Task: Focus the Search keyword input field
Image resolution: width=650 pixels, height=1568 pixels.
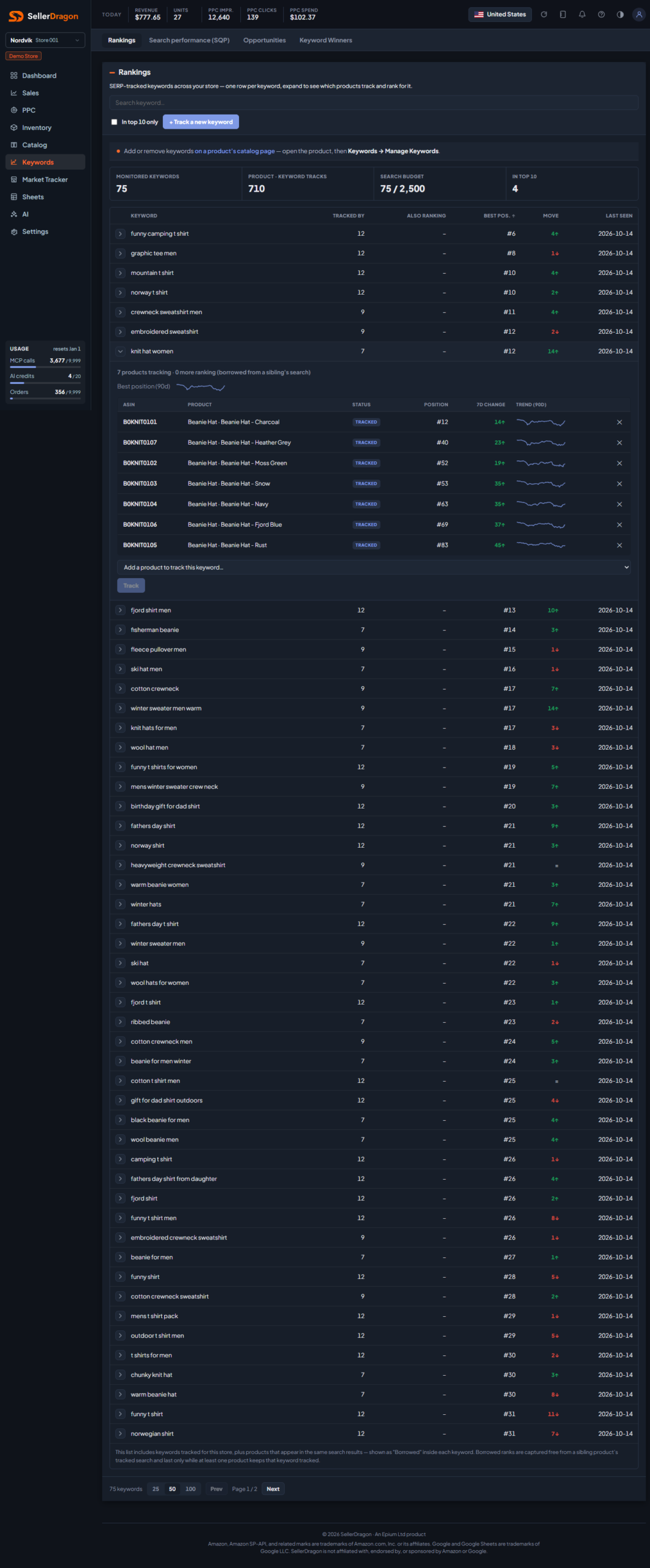Action: coord(374,103)
